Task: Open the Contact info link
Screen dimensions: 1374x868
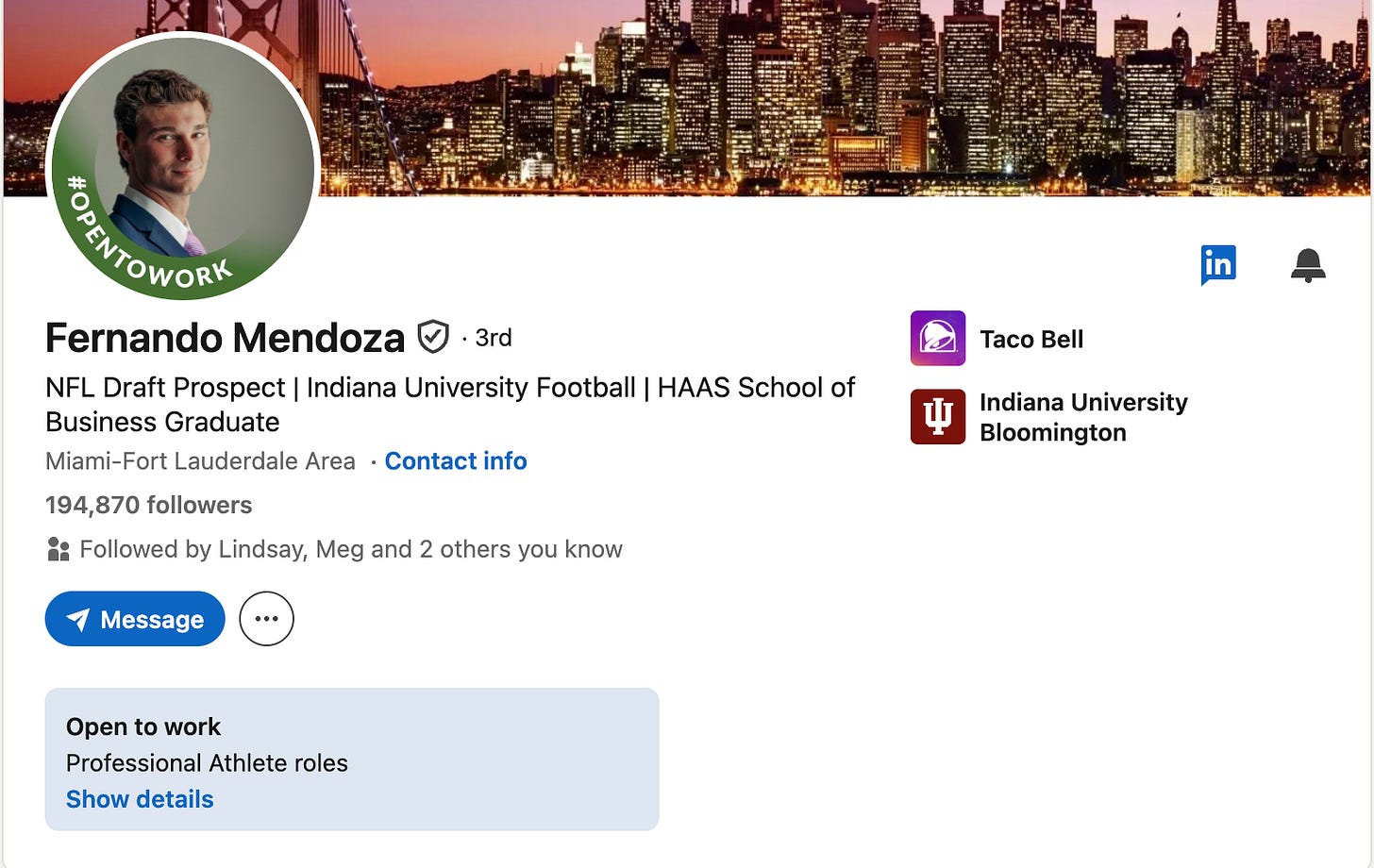Action: point(455,461)
